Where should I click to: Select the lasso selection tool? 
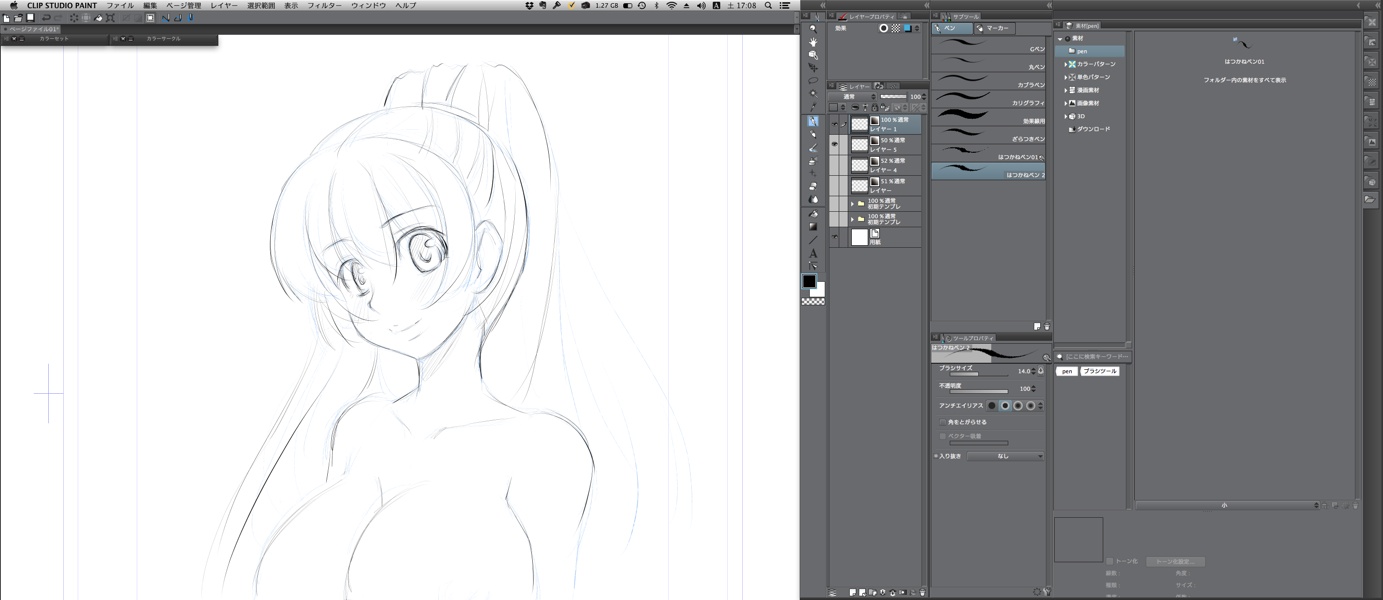[813, 81]
